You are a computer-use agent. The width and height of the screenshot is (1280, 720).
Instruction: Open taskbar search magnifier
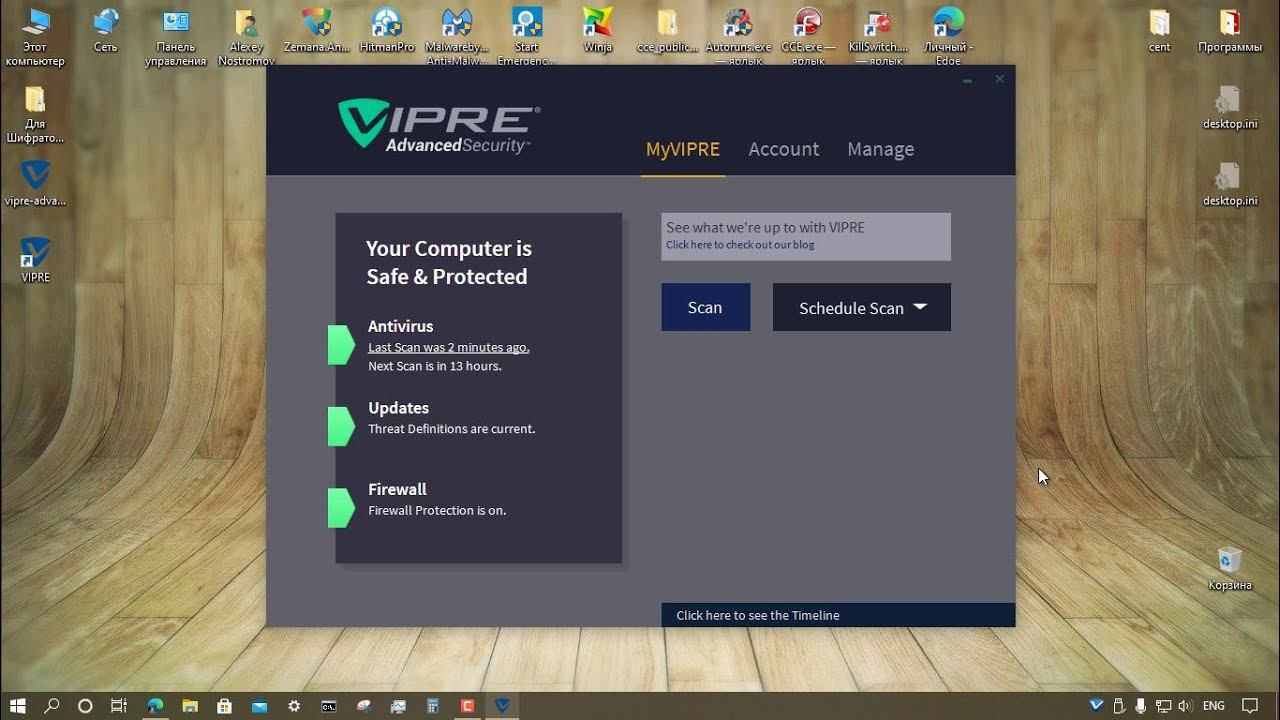tap(52, 705)
